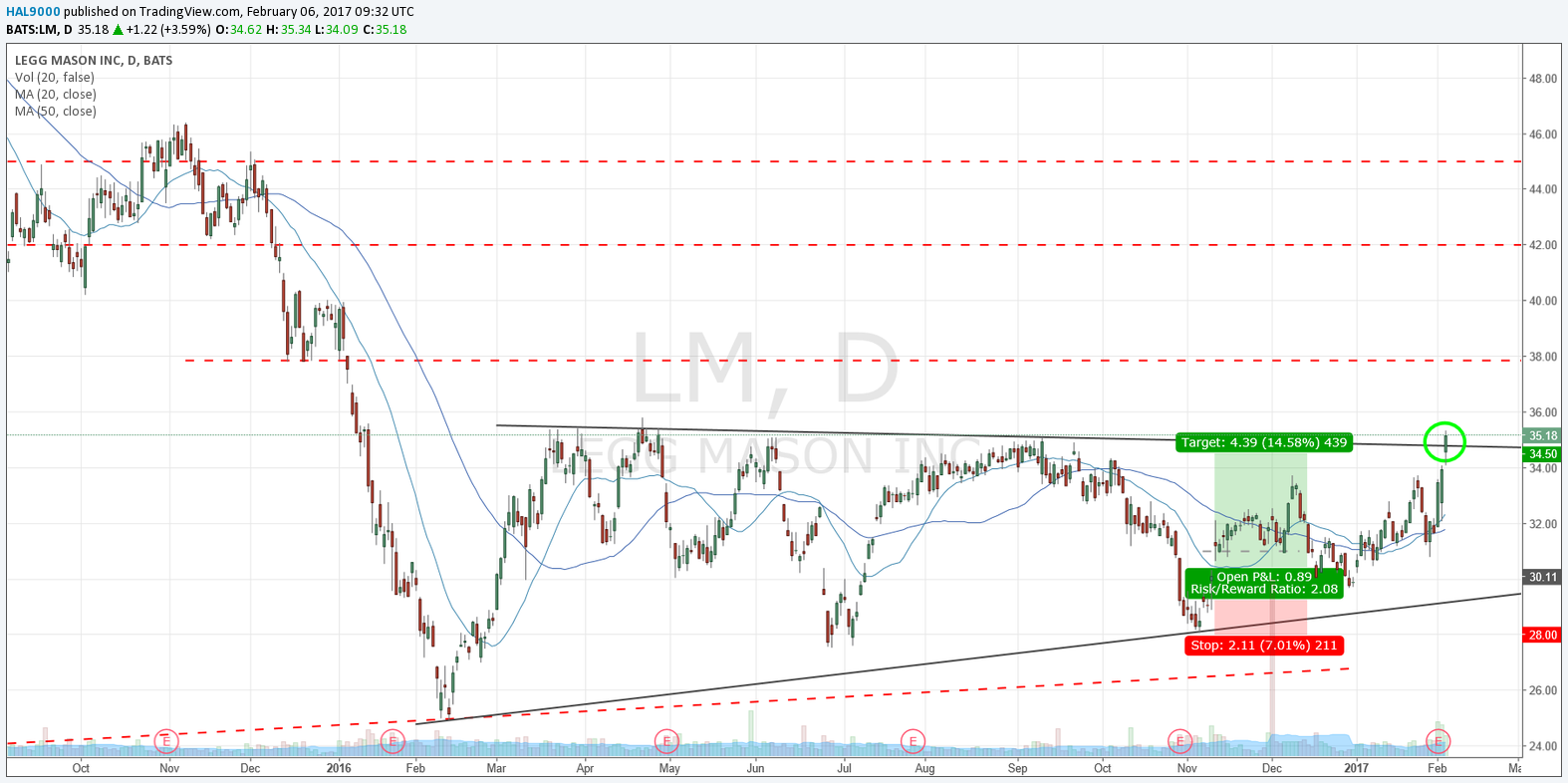Click the green 34.50 price tag
Image resolution: width=1568 pixels, height=783 pixels.
[1543, 454]
